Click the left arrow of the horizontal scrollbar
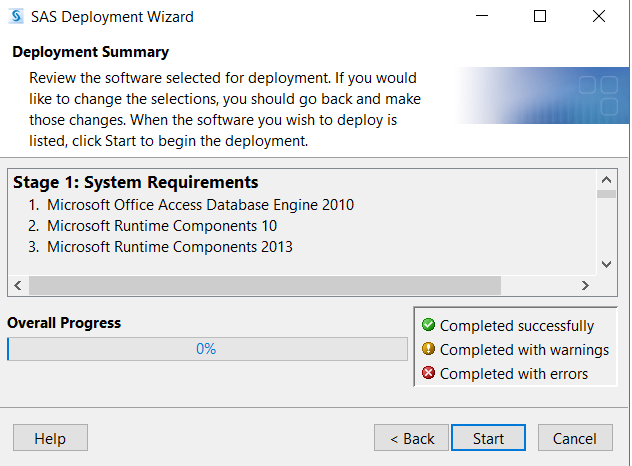The height and width of the screenshot is (466, 632). tap(18, 285)
